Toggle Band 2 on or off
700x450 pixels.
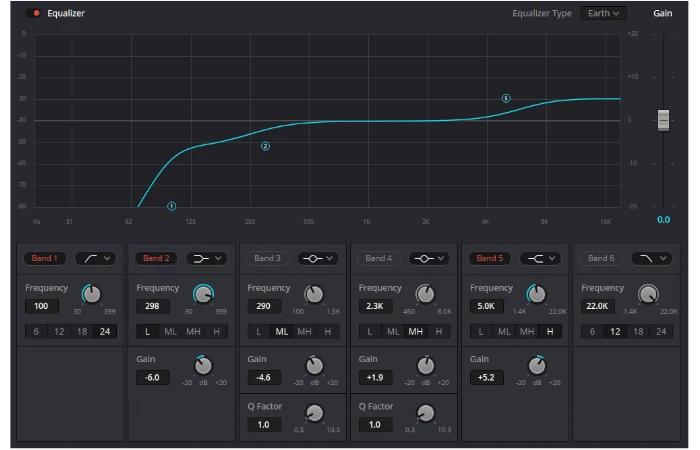pos(156,258)
